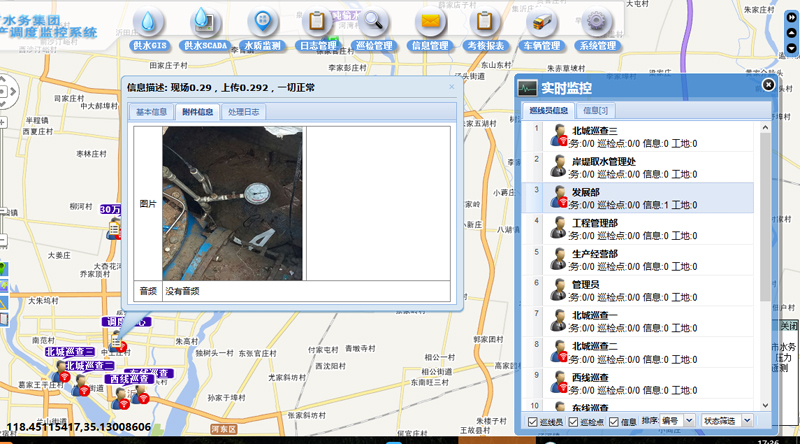Open the 信息[3] tab in 实时监控
800x444 pixels.
pos(596,110)
